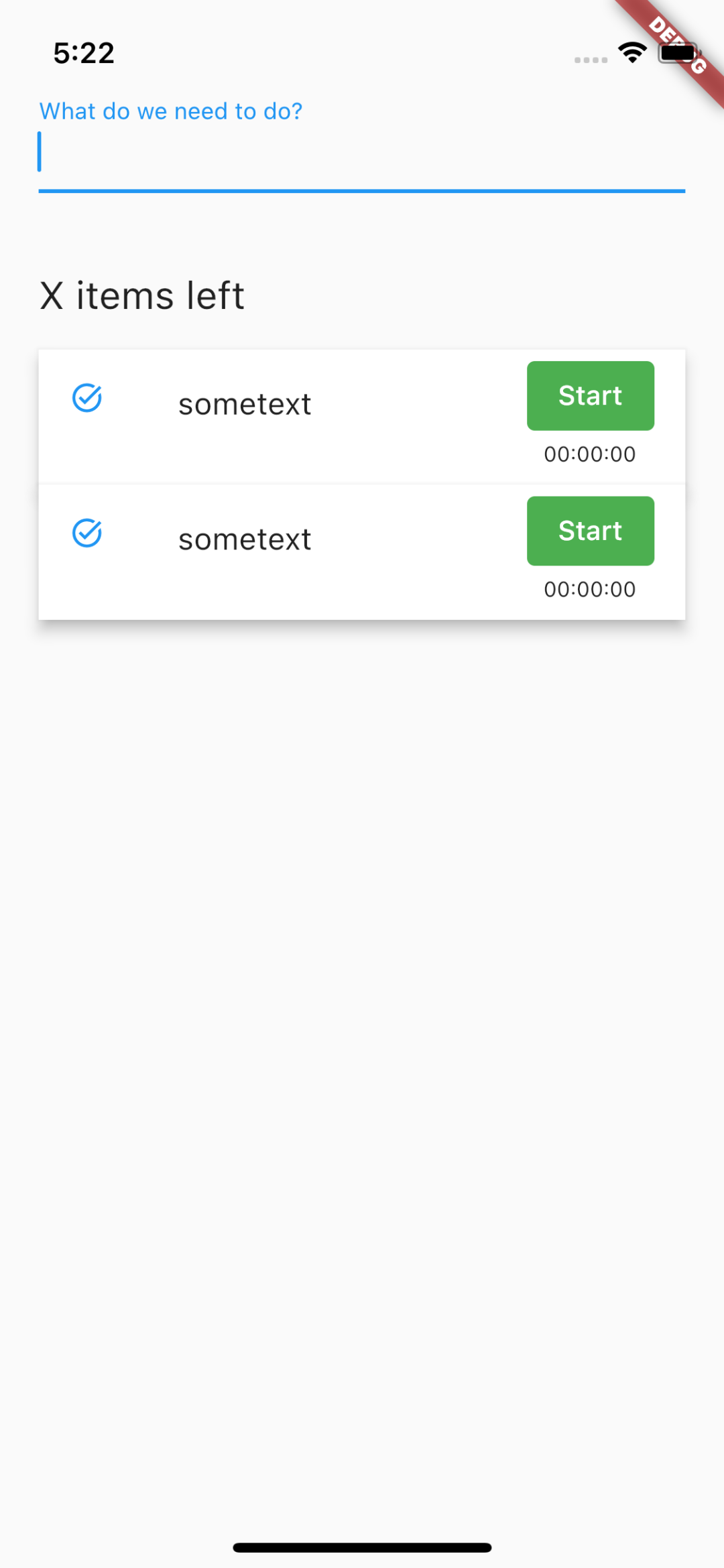Image resolution: width=724 pixels, height=1568 pixels.
Task: Click the "What do we need to do?" label
Action: [171, 111]
